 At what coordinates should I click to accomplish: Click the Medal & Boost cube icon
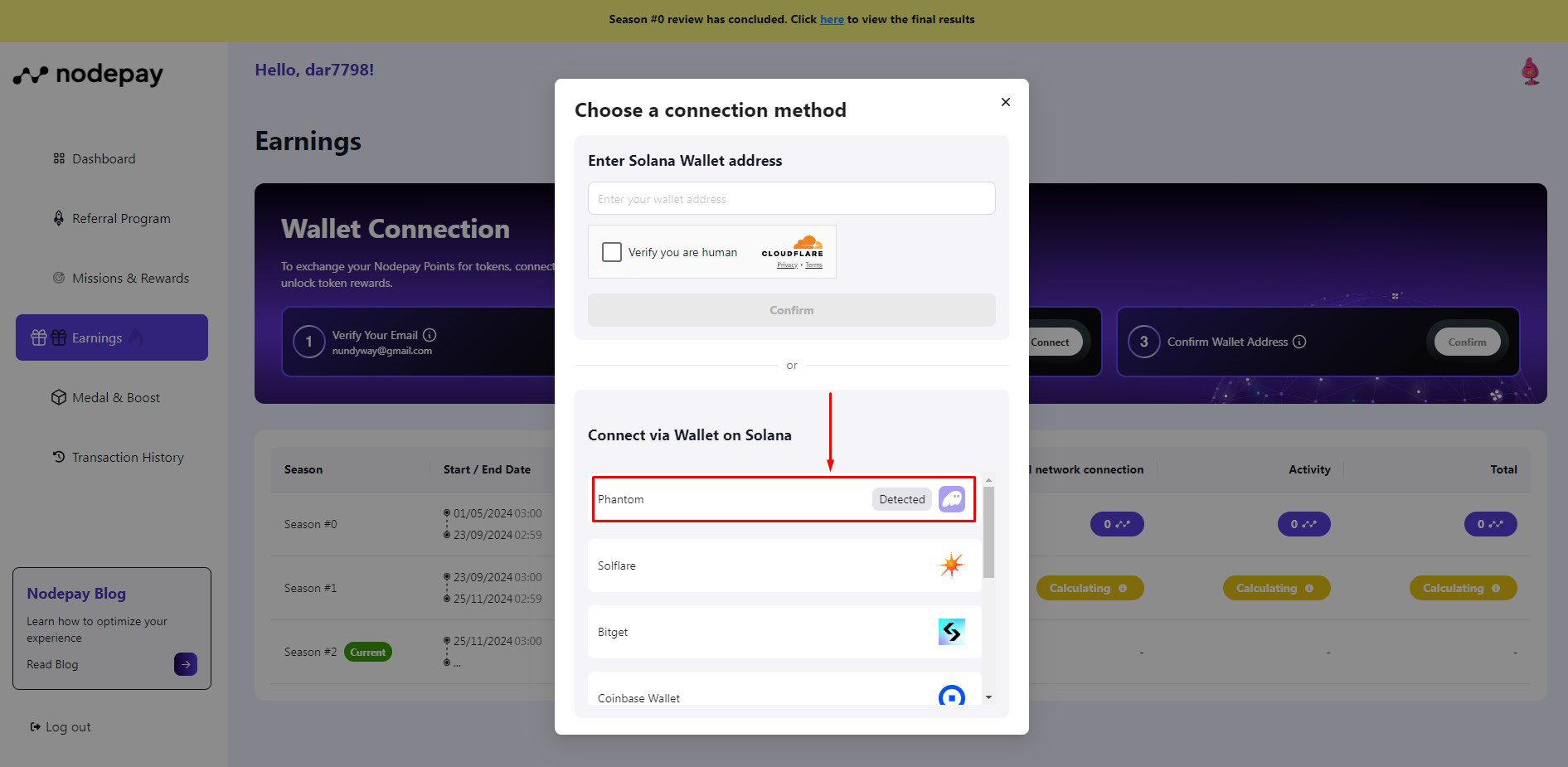pos(59,397)
